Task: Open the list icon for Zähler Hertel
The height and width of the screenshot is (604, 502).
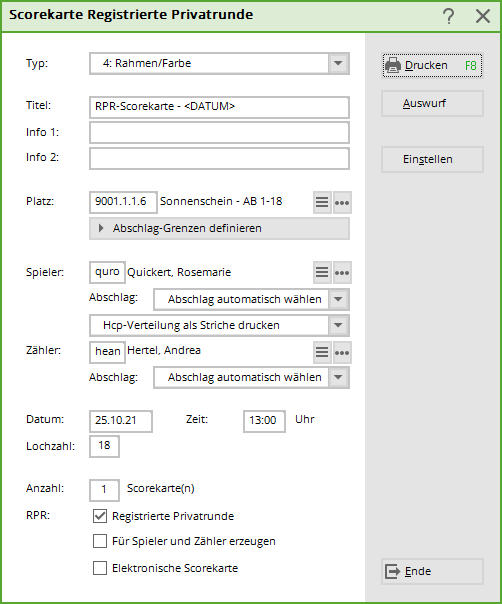Action: click(x=322, y=352)
